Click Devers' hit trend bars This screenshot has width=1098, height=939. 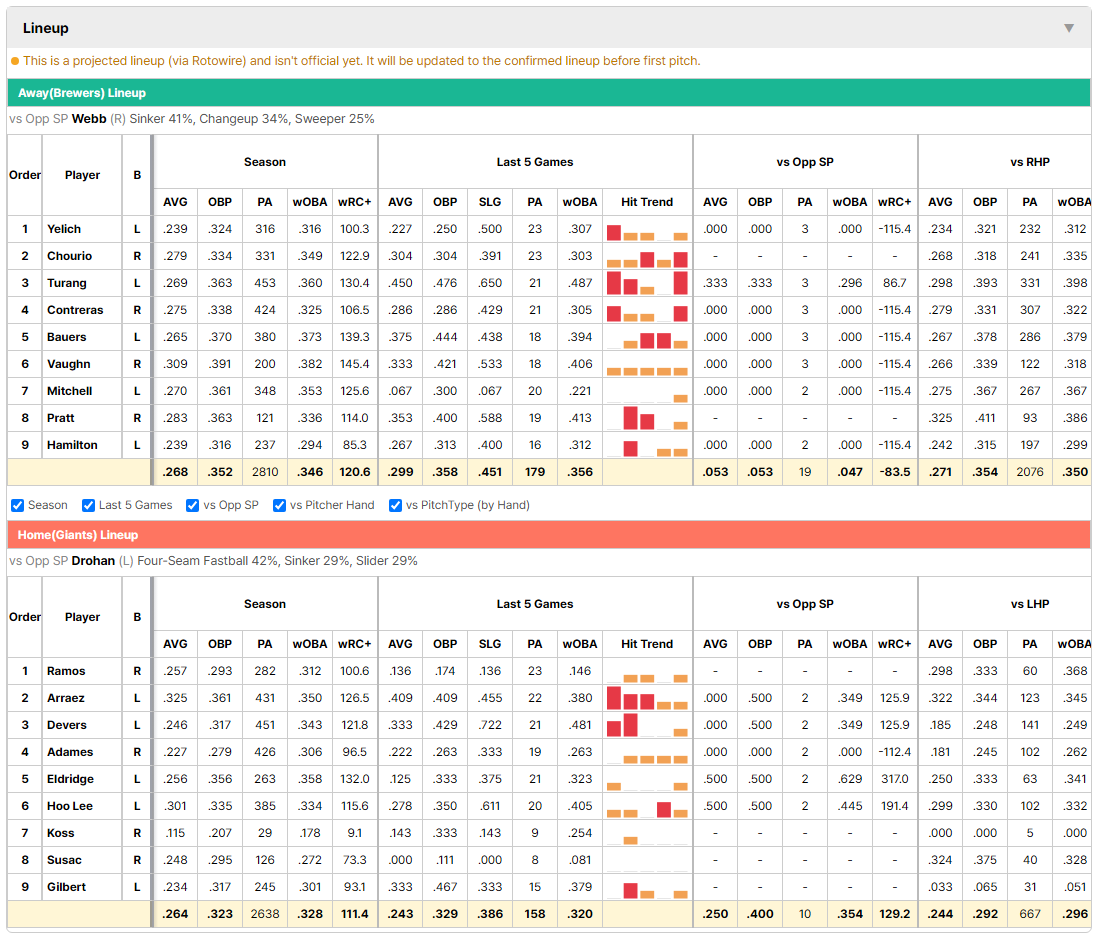647,725
